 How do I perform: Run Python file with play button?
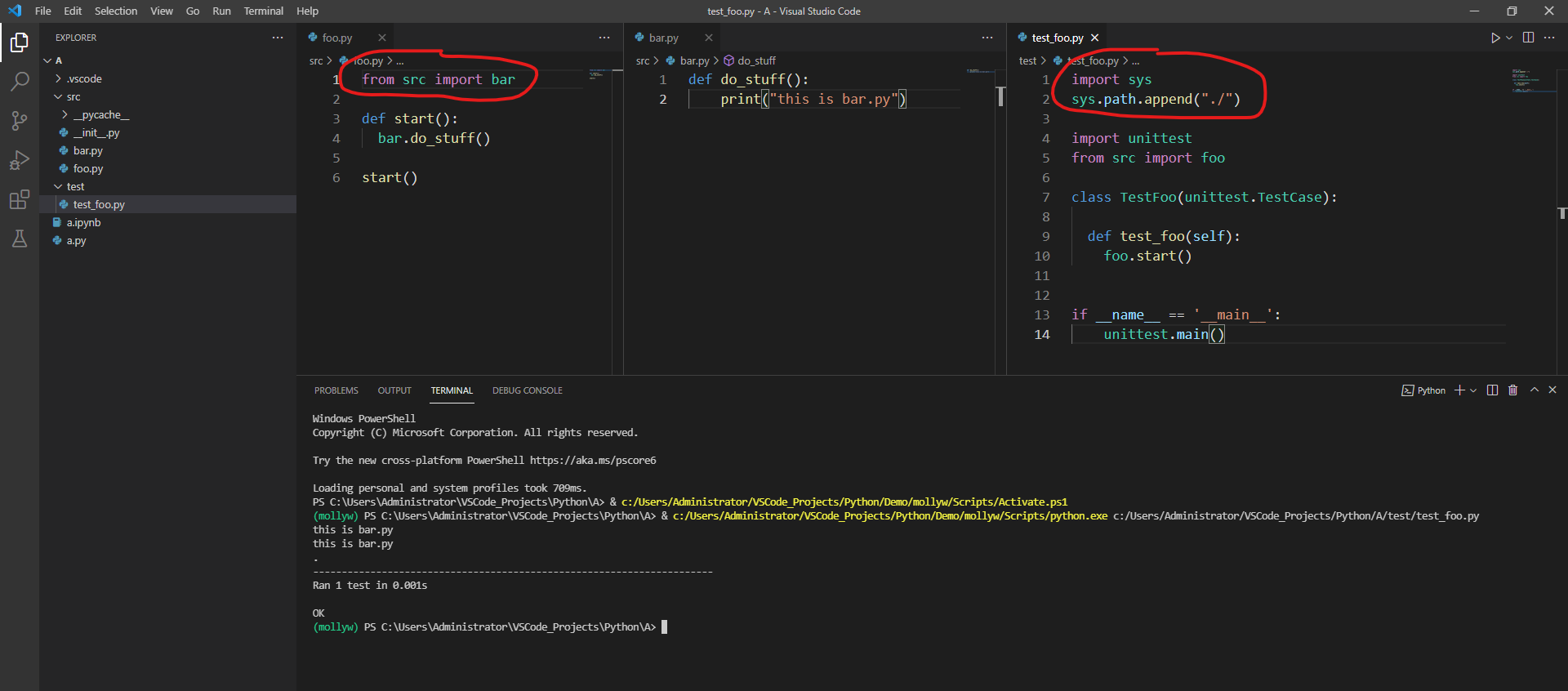[1494, 38]
